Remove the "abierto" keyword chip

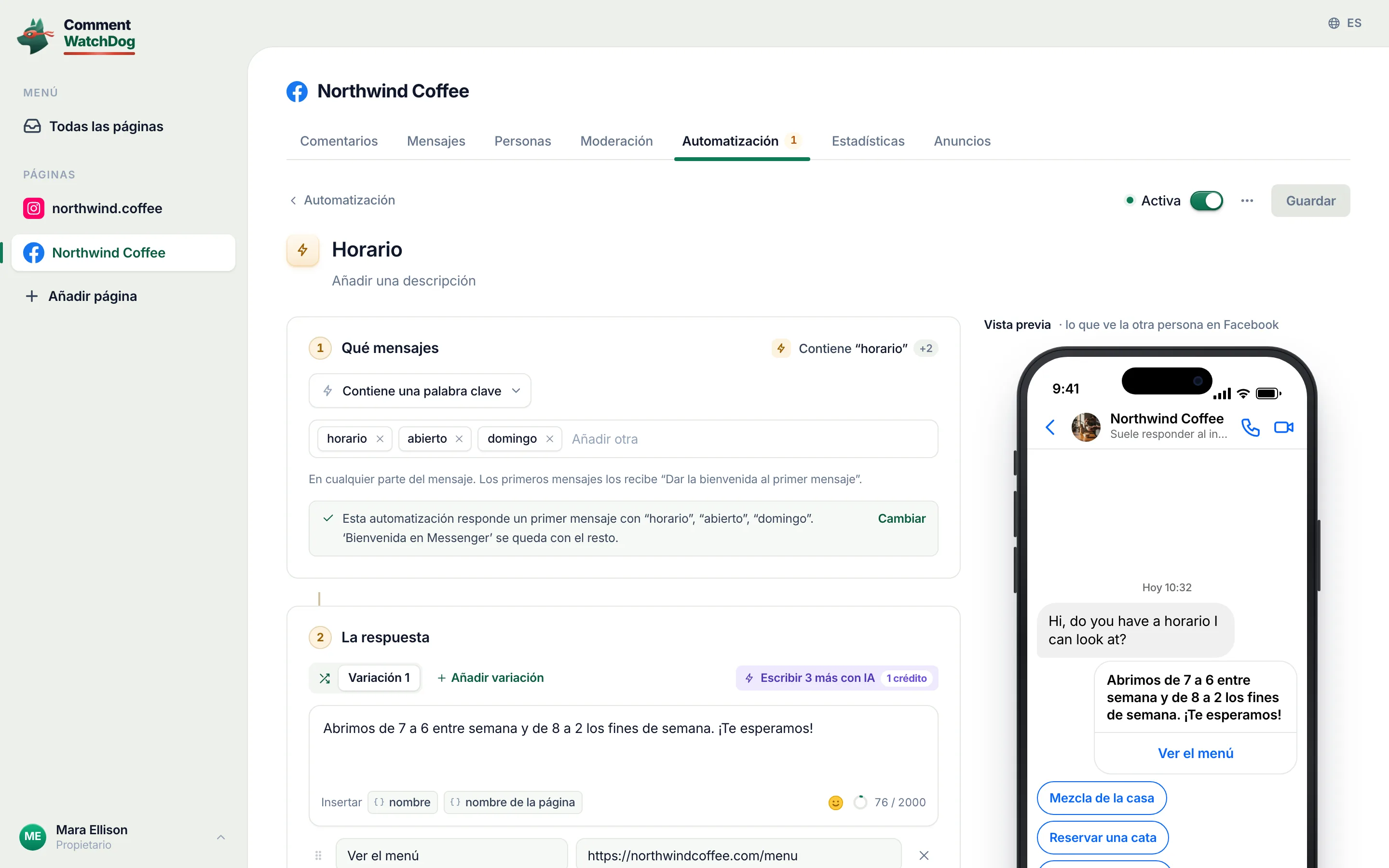point(459,439)
